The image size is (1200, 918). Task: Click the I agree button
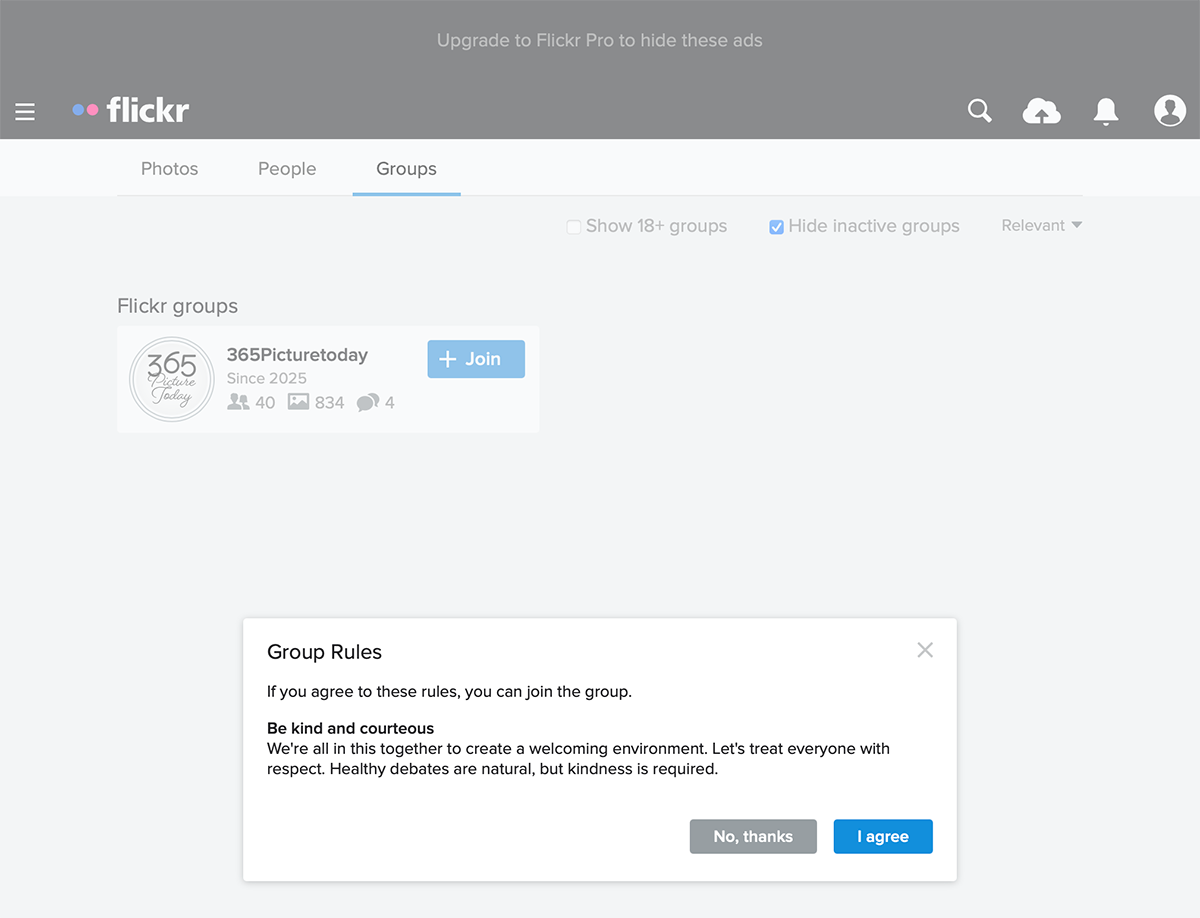coord(883,836)
